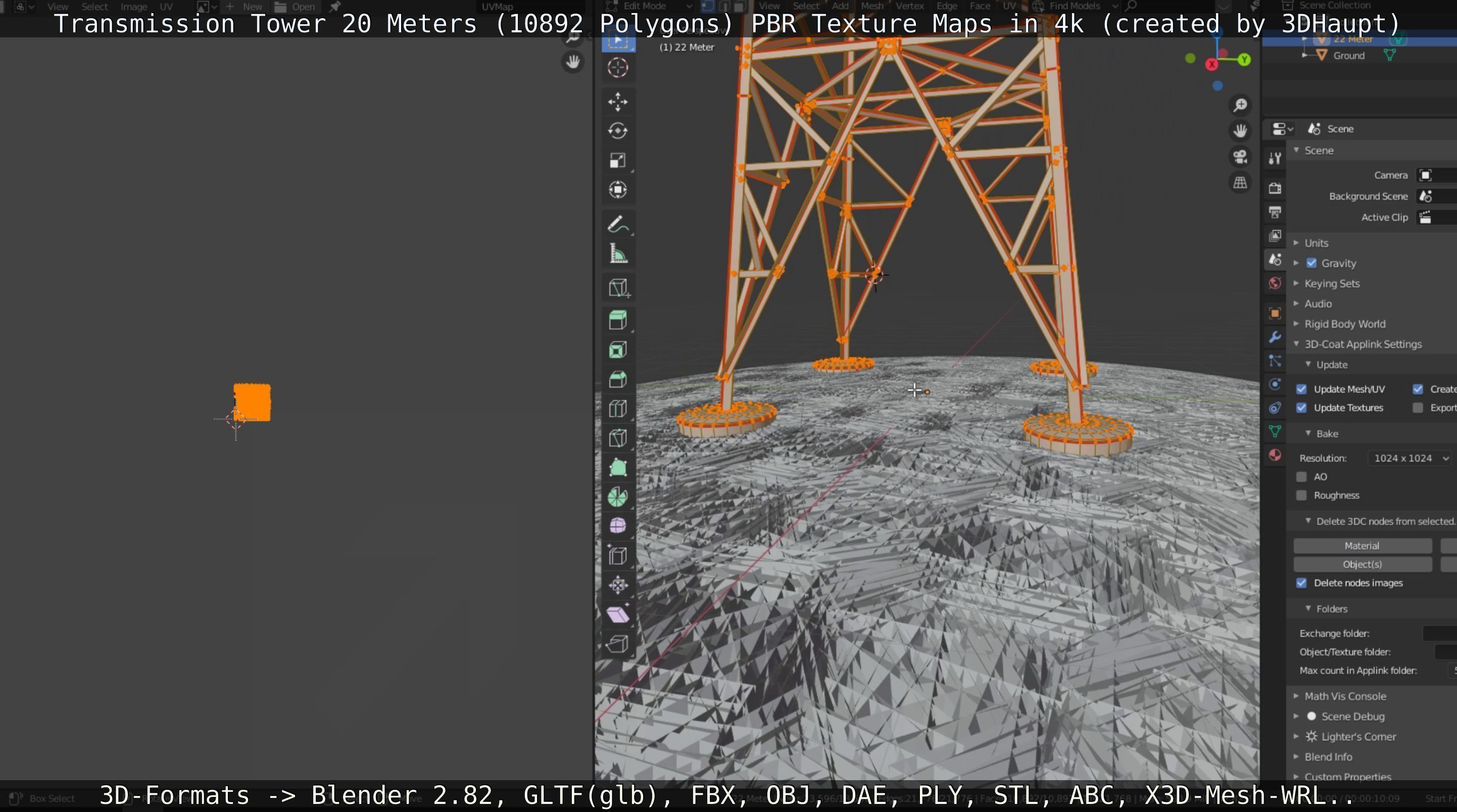Screen dimensions: 1457x812
Task: Select the Scale tool
Action: tap(618, 161)
